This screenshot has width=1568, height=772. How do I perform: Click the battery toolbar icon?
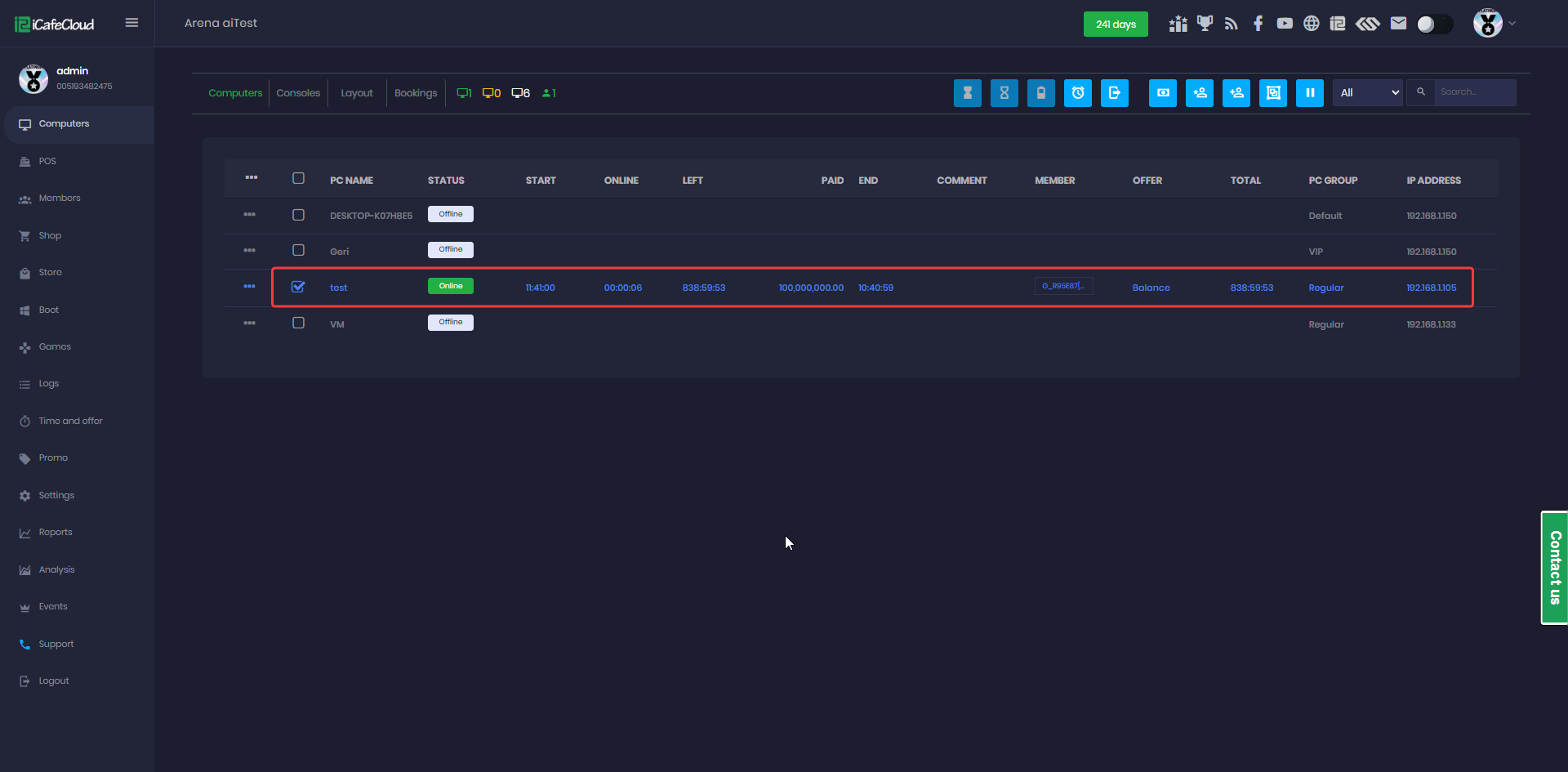pos(1040,93)
